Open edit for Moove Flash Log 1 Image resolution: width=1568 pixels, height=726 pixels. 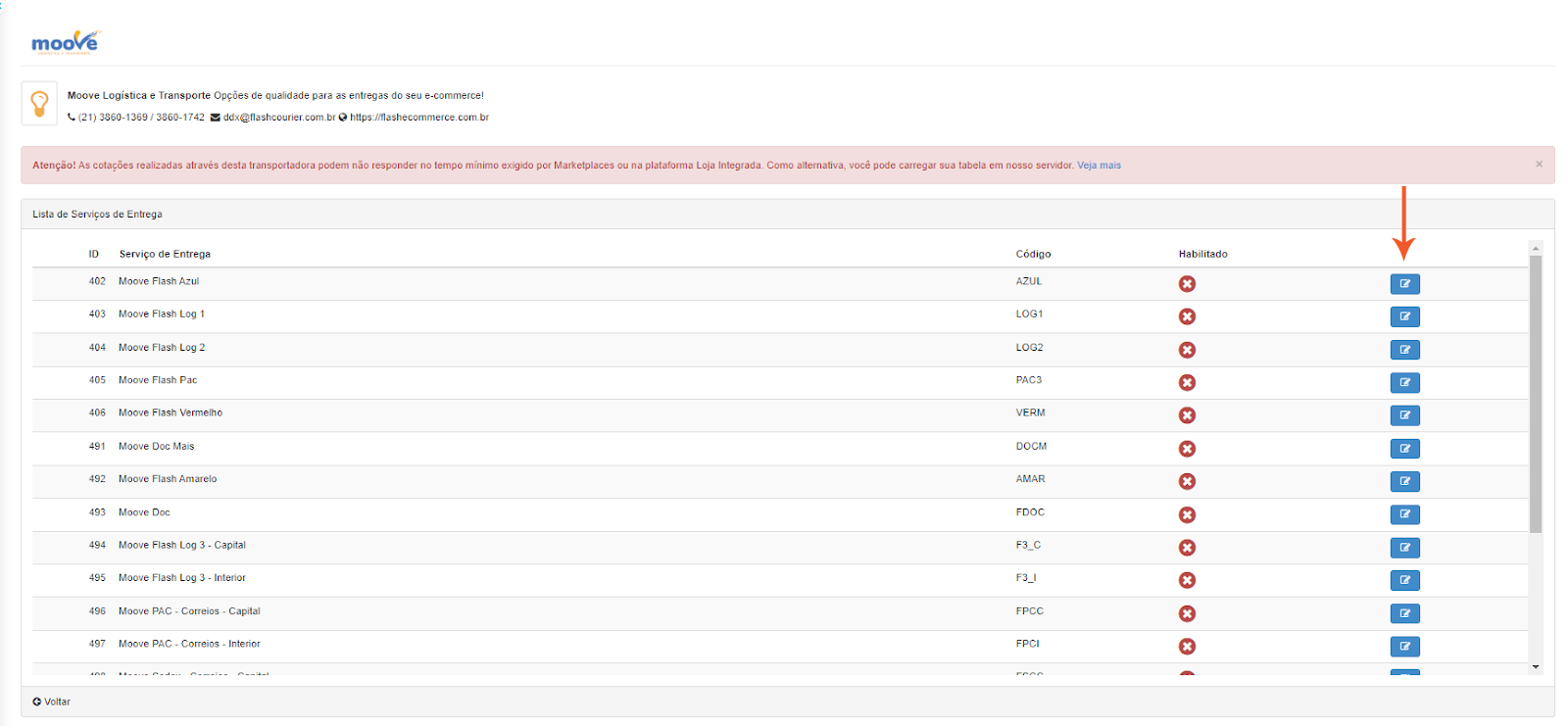tap(1404, 316)
